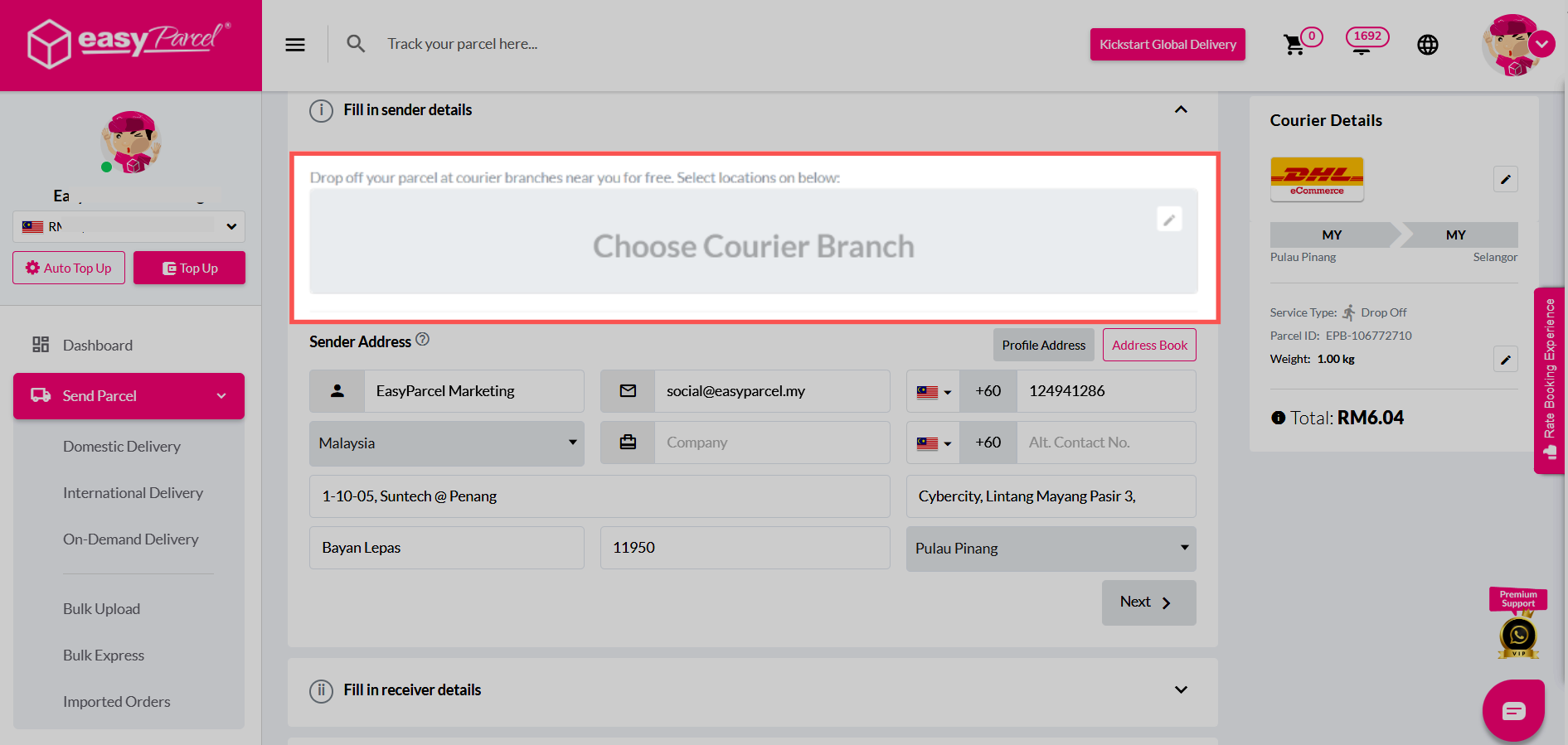This screenshot has width=1568, height=745.
Task: Click Total RM6.04 text
Action: click(1347, 418)
